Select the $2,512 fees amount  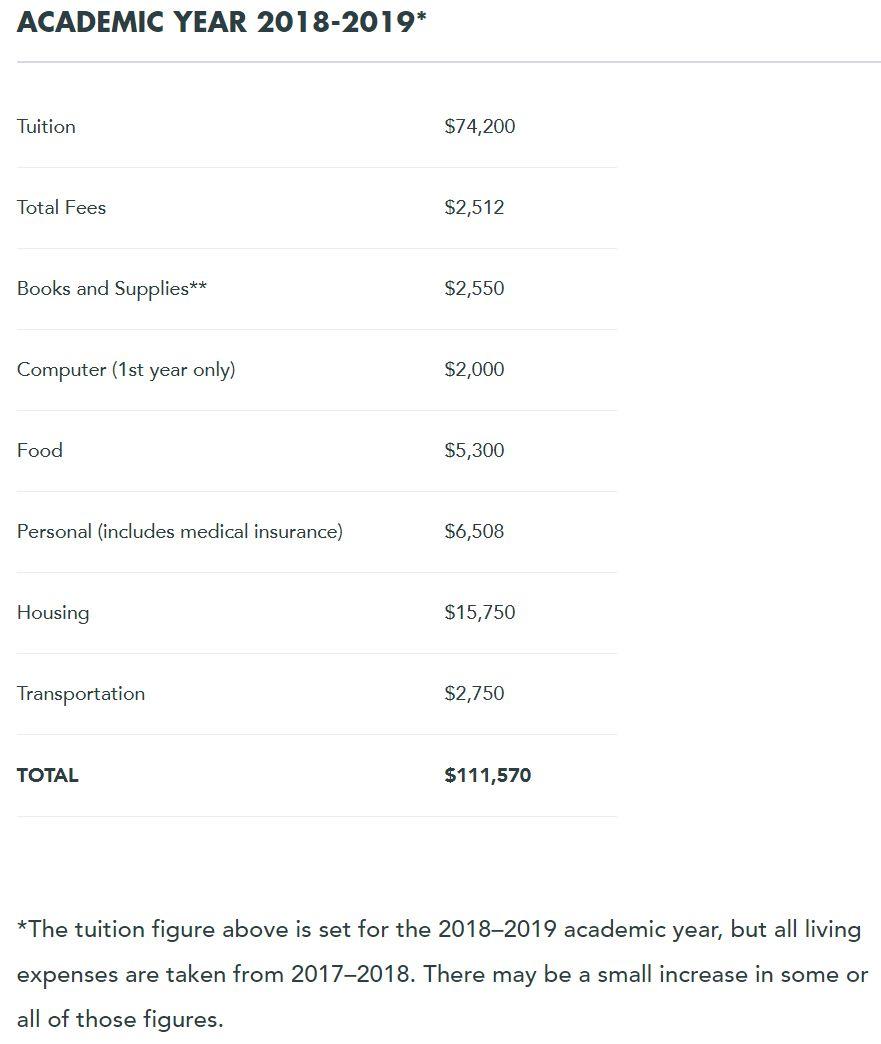[x=474, y=208]
